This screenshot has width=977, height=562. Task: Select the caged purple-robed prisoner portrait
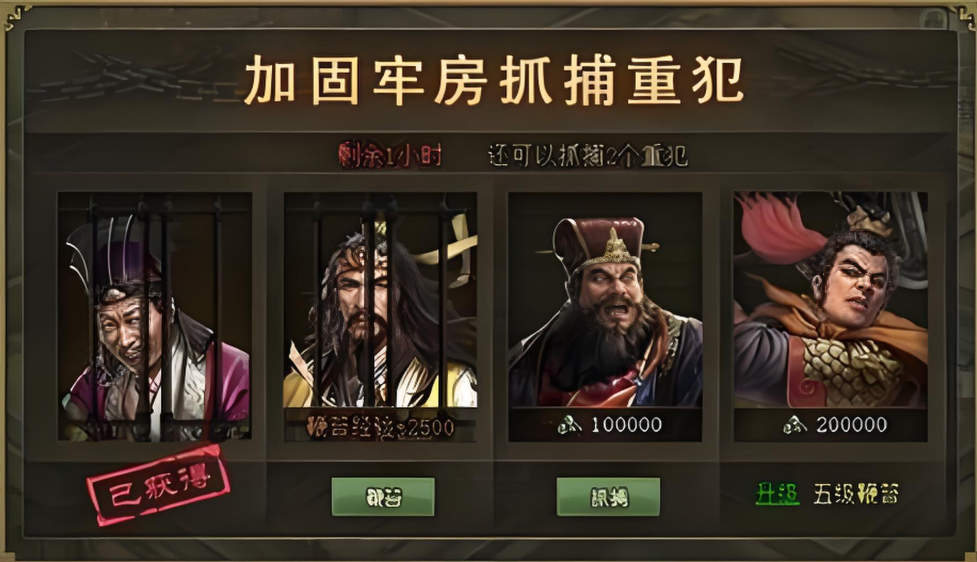[155, 316]
